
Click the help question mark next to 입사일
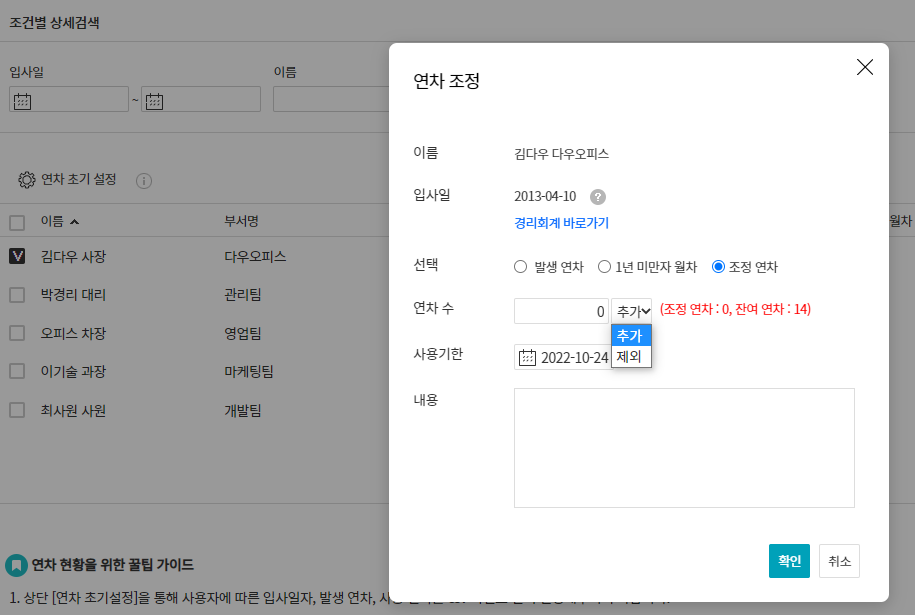tap(598, 197)
